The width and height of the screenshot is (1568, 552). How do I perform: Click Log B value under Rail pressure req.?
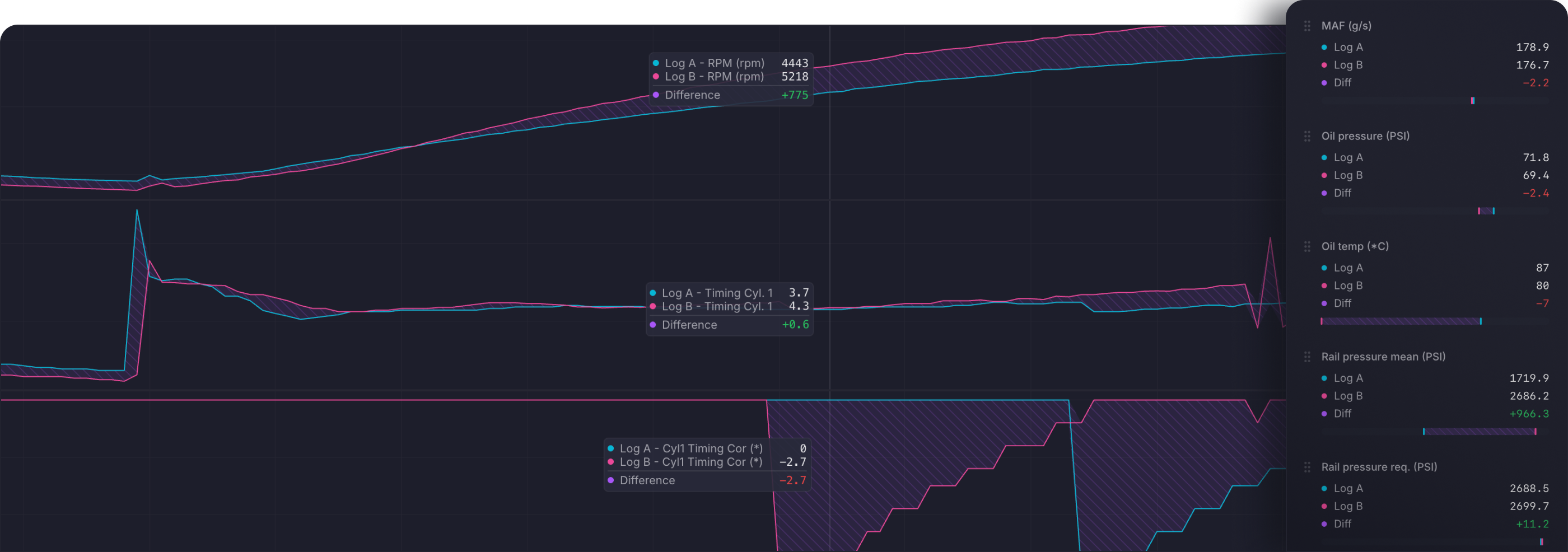coord(1529,506)
